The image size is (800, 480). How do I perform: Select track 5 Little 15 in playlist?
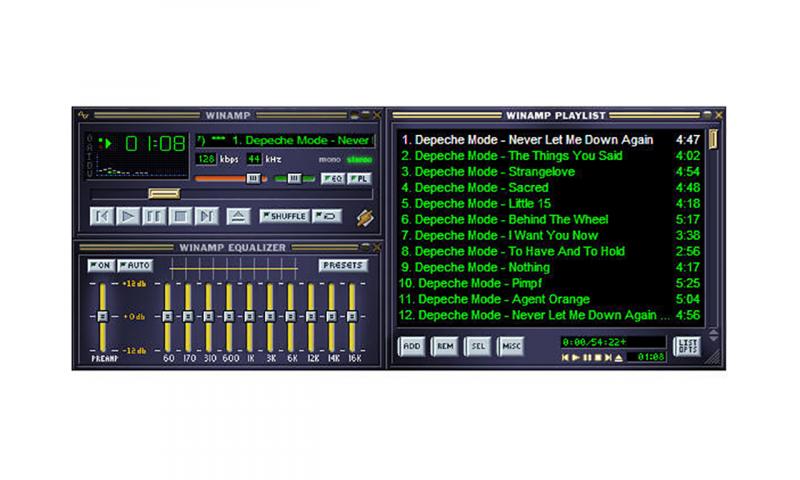click(551, 204)
